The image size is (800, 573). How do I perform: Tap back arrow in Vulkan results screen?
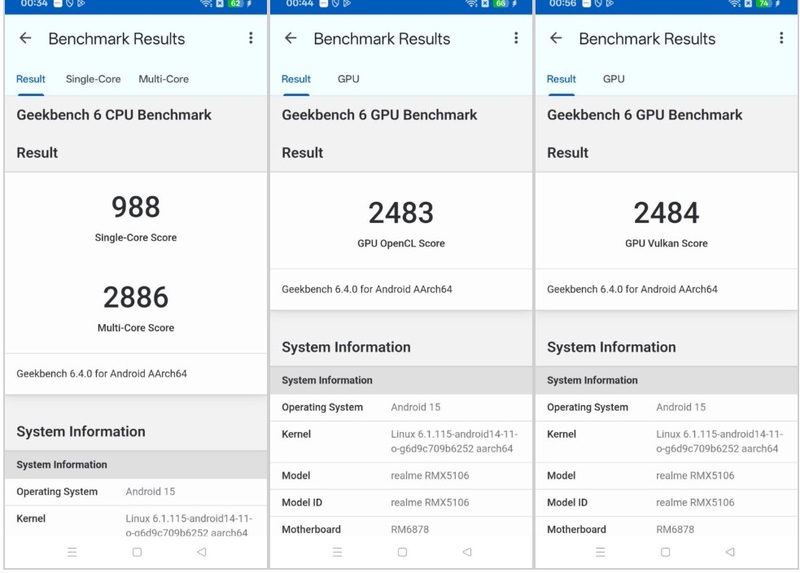tap(556, 38)
